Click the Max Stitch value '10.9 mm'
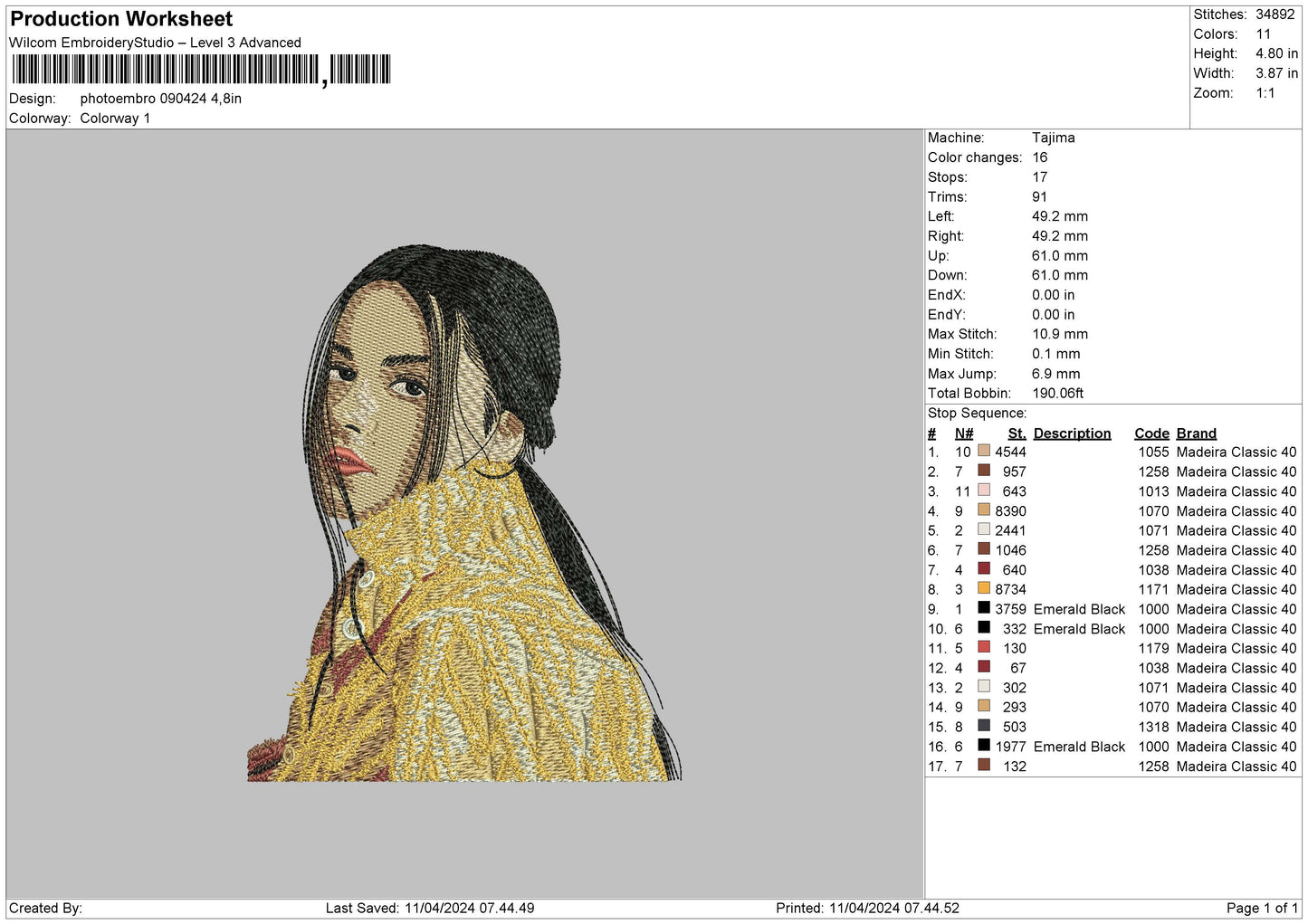 pyautogui.click(x=1060, y=334)
